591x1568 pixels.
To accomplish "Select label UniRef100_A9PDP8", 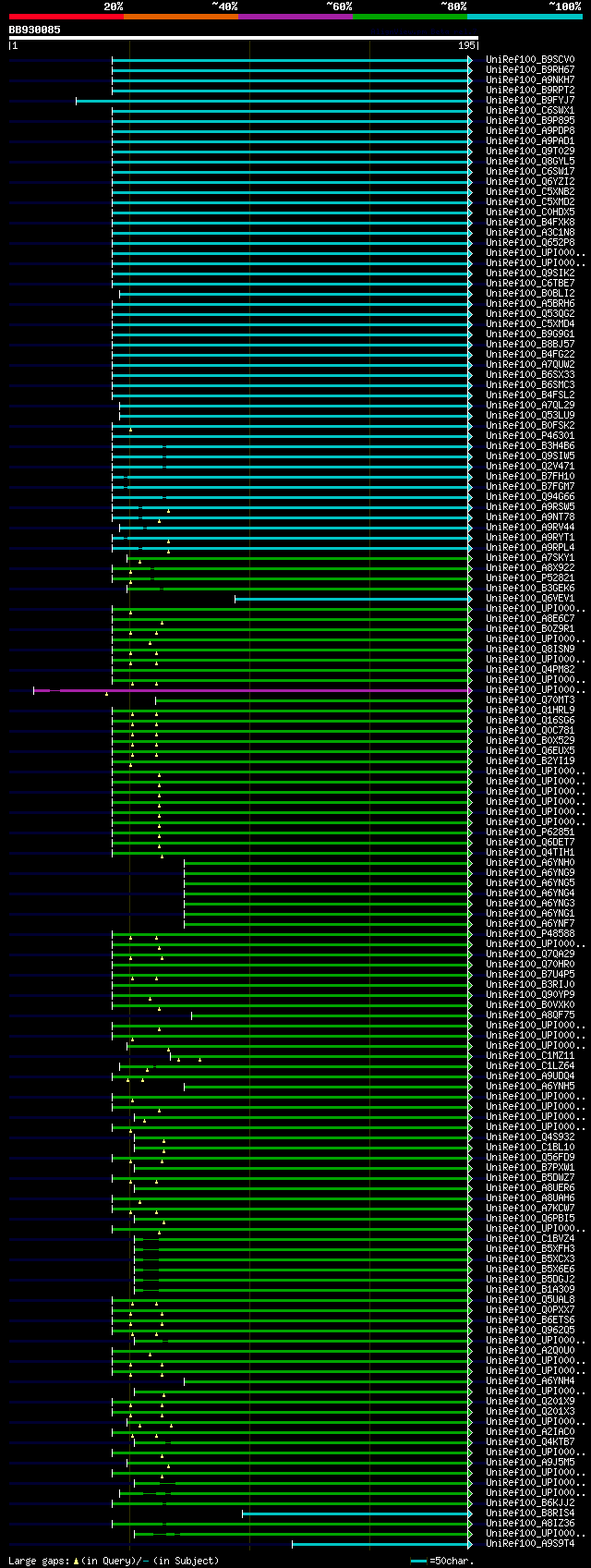I will coord(530,131).
